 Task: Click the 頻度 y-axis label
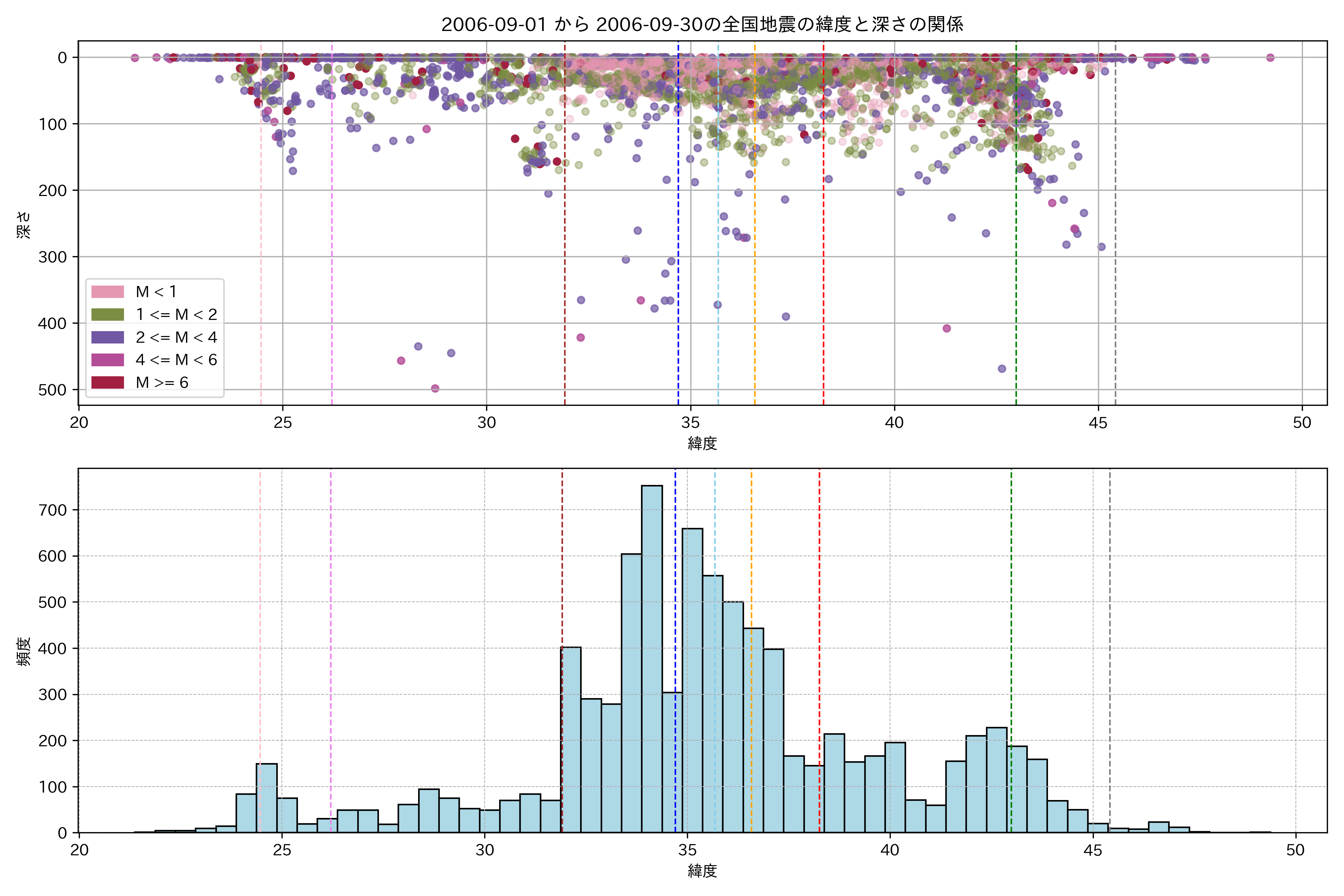pyautogui.click(x=24, y=651)
